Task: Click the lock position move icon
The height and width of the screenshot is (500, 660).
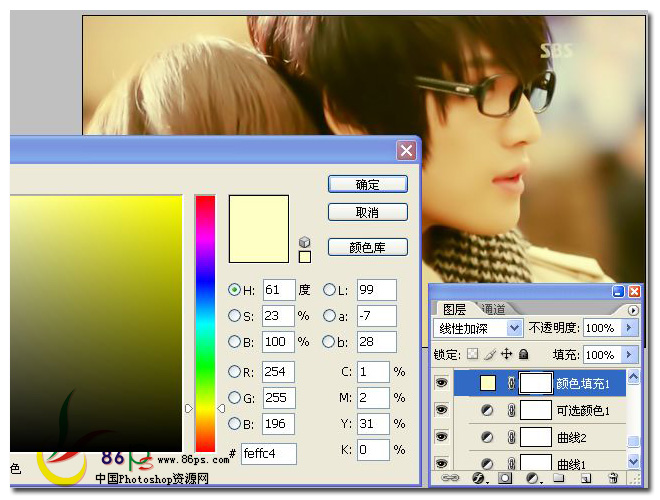Action: click(x=506, y=354)
